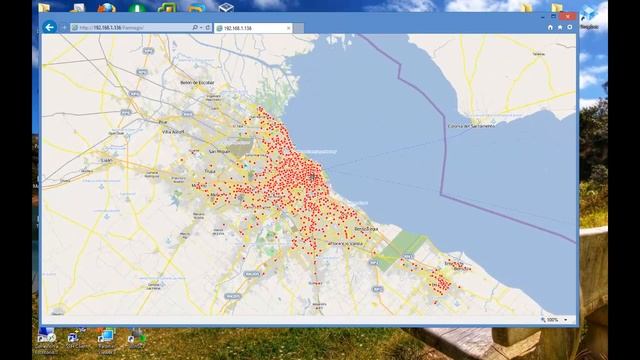Click the San Miguel map label

[219, 151]
